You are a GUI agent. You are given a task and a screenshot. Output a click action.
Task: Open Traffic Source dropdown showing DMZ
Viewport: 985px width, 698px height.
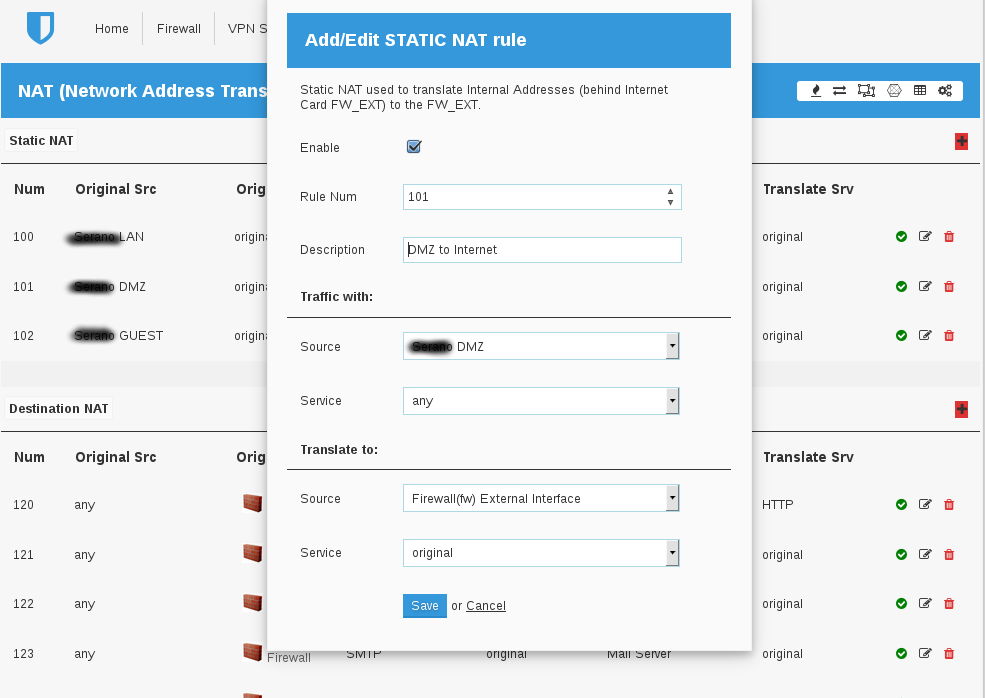pos(541,347)
